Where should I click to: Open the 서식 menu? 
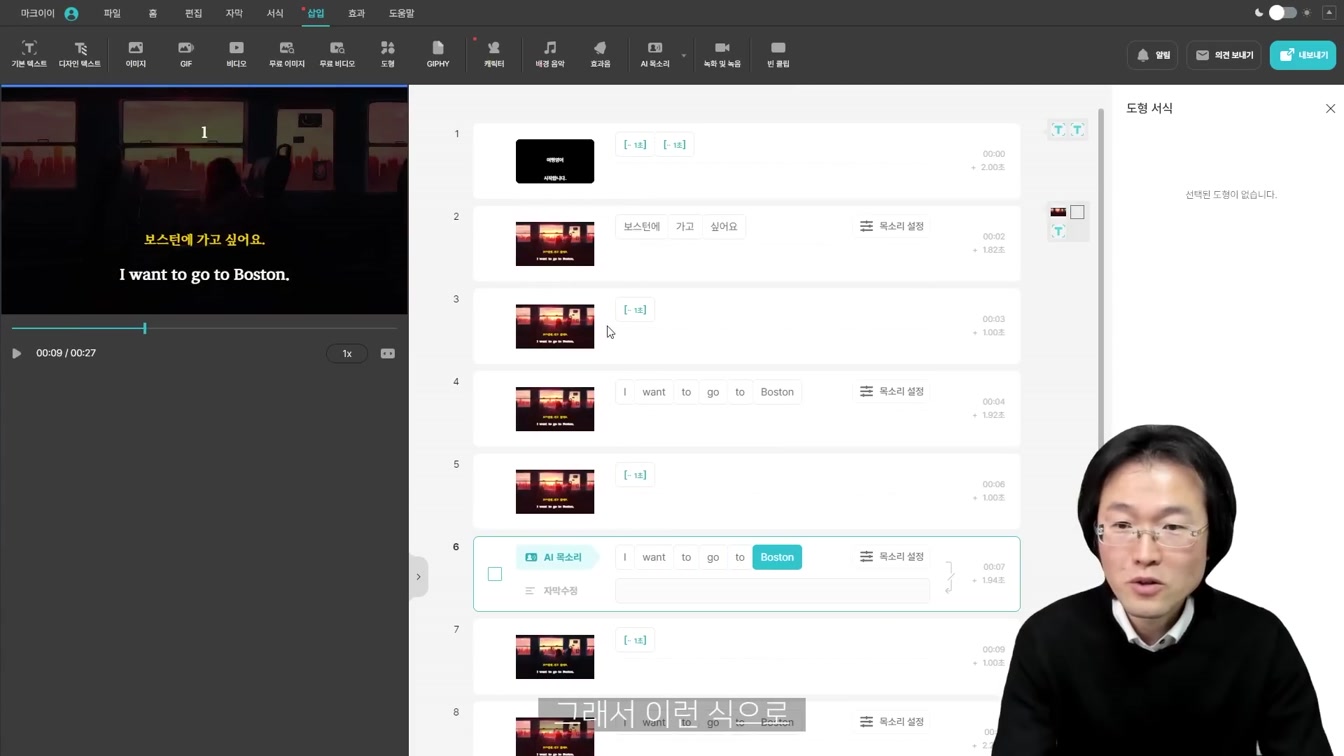click(x=275, y=13)
